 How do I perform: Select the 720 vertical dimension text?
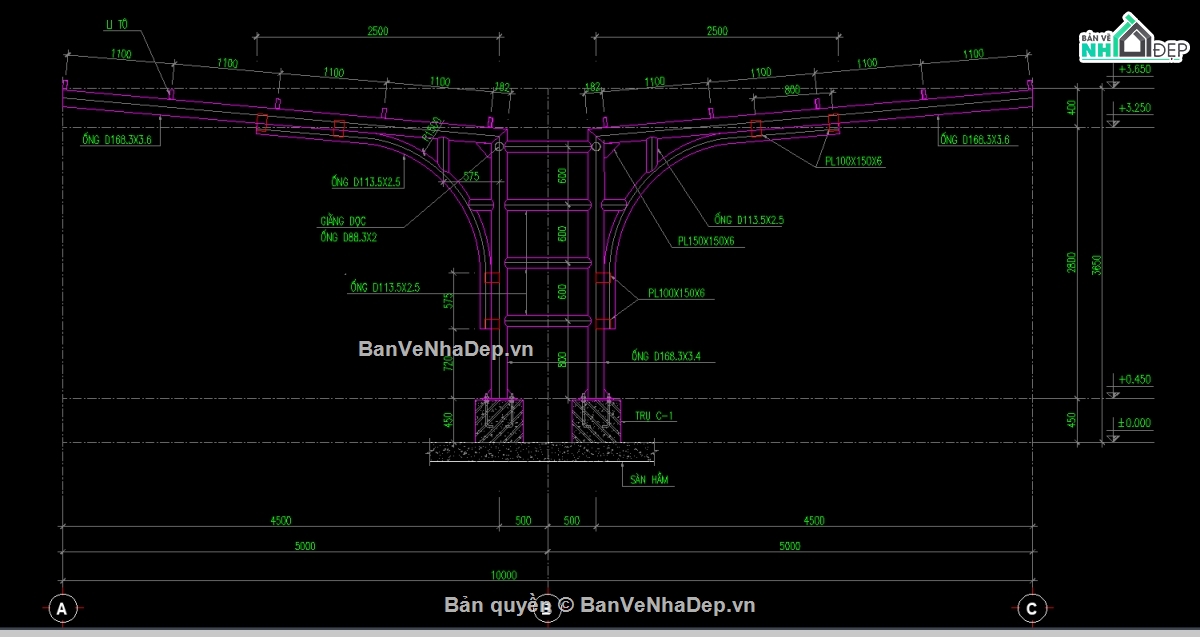pos(450,364)
